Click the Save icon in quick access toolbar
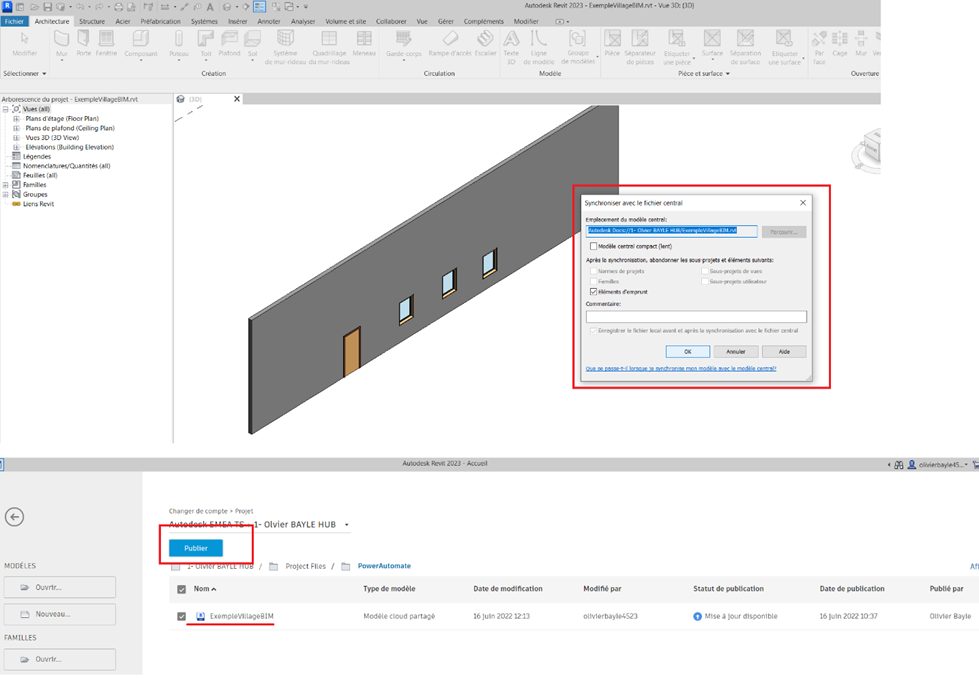This screenshot has width=979, height=678. point(47,7)
